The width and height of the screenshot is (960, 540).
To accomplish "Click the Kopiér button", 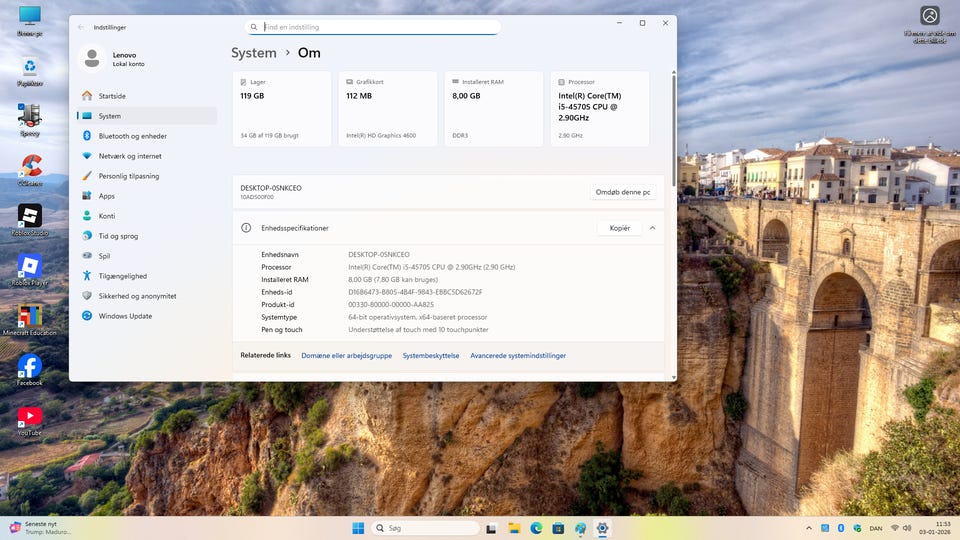I will pos(620,228).
